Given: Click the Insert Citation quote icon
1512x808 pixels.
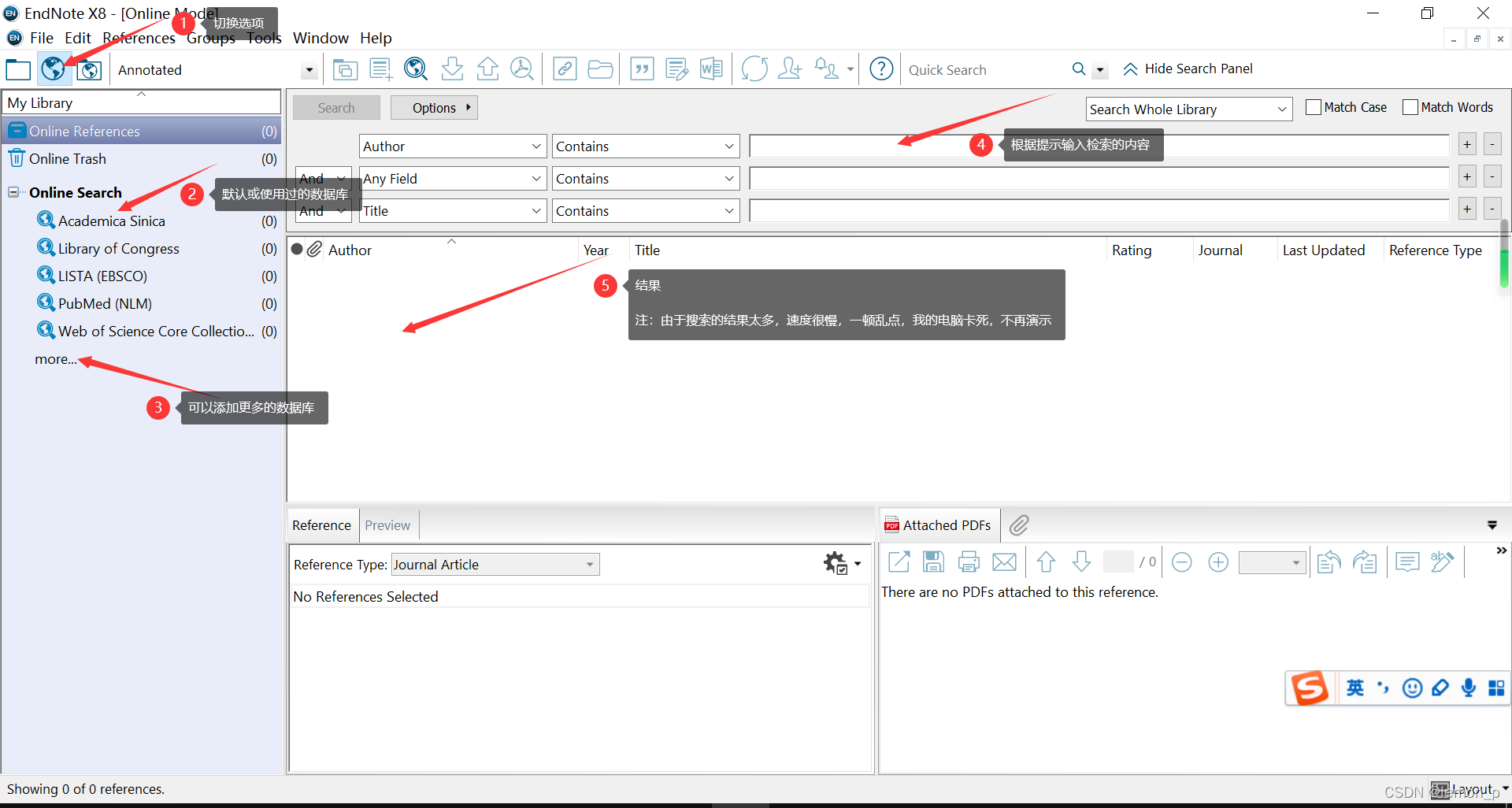Looking at the screenshot, I should 643,69.
